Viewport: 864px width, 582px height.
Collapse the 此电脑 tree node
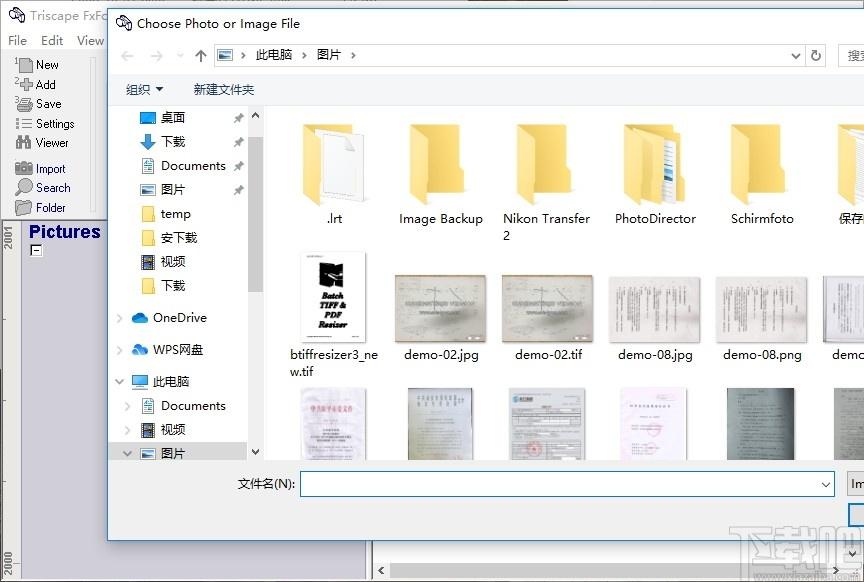pos(119,381)
